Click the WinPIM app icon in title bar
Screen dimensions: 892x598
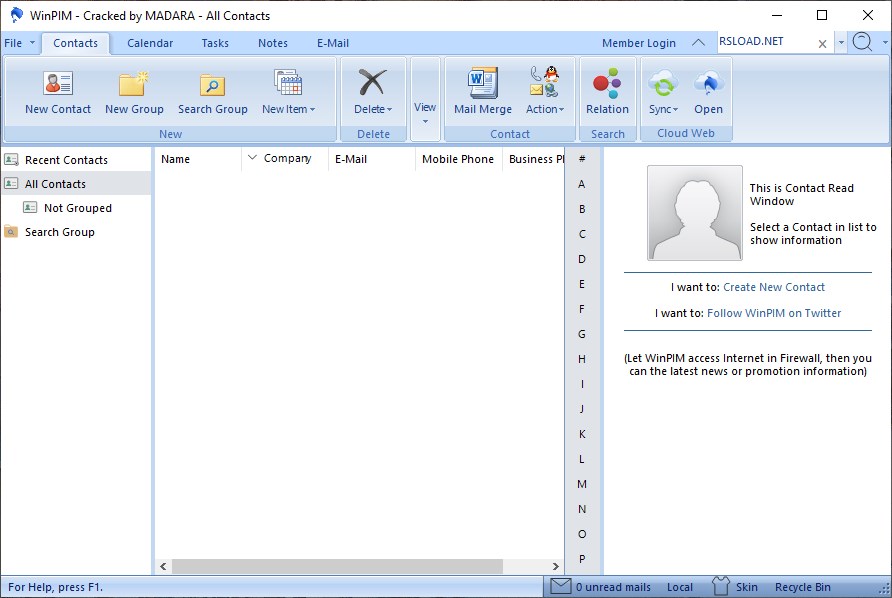click(16, 15)
